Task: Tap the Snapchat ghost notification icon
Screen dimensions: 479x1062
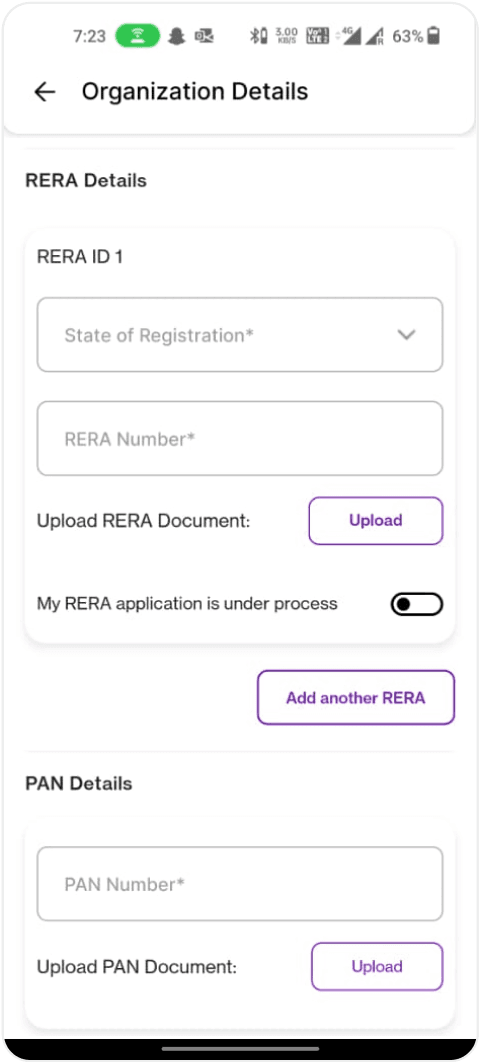Action: 177,37
